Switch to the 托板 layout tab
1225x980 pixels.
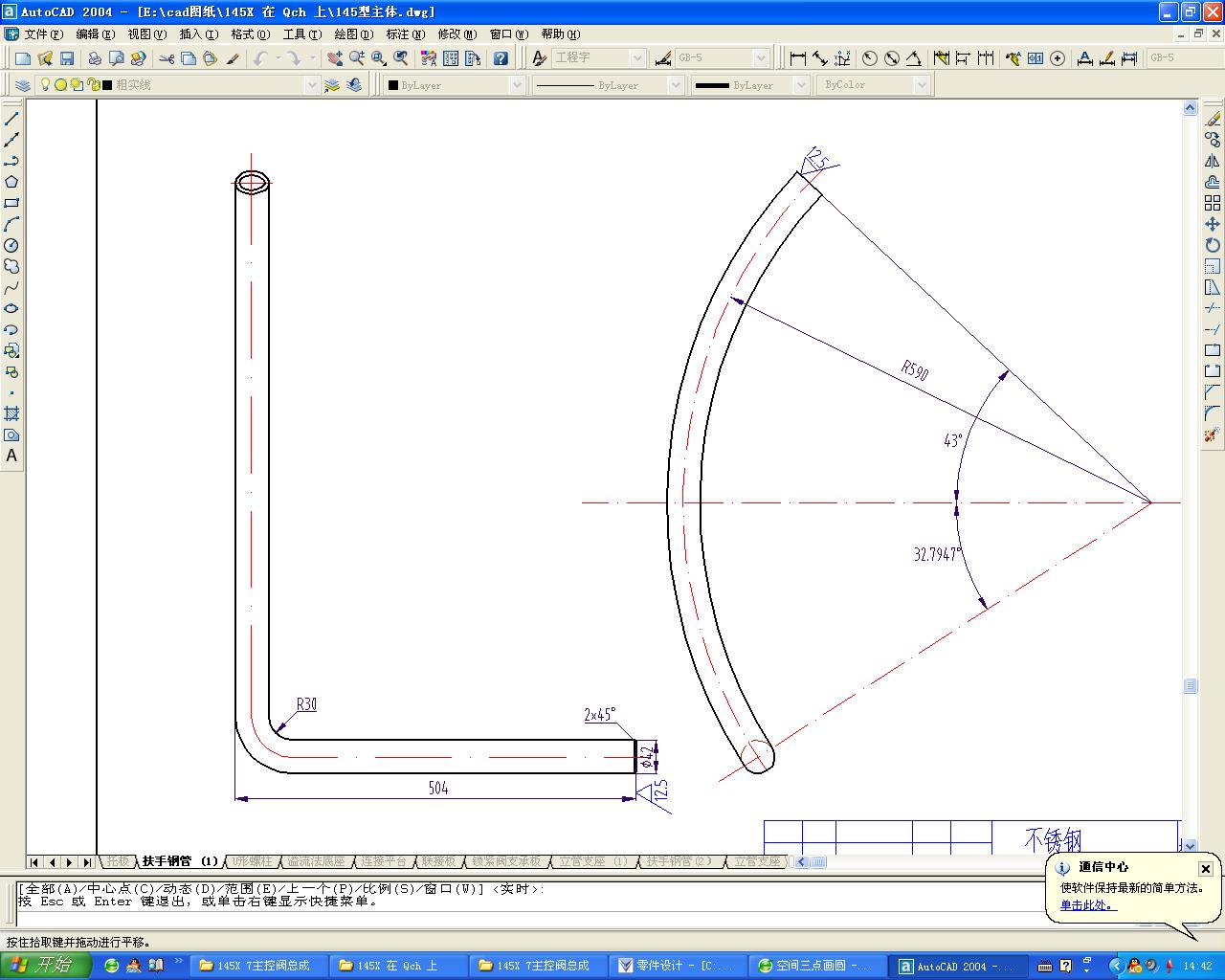[x=118, y=861]
